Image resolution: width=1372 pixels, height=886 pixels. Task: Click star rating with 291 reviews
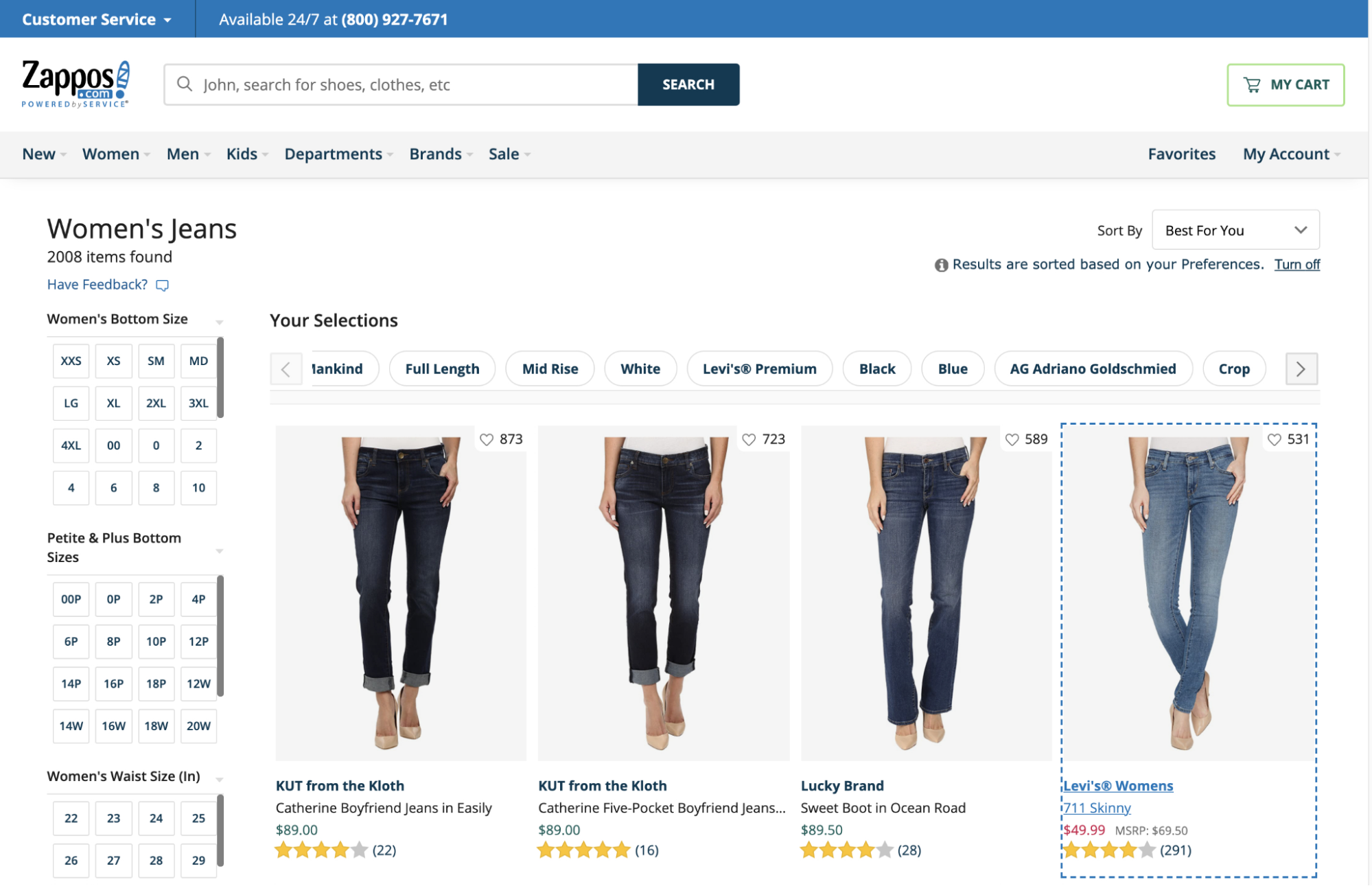[1109, 850]
